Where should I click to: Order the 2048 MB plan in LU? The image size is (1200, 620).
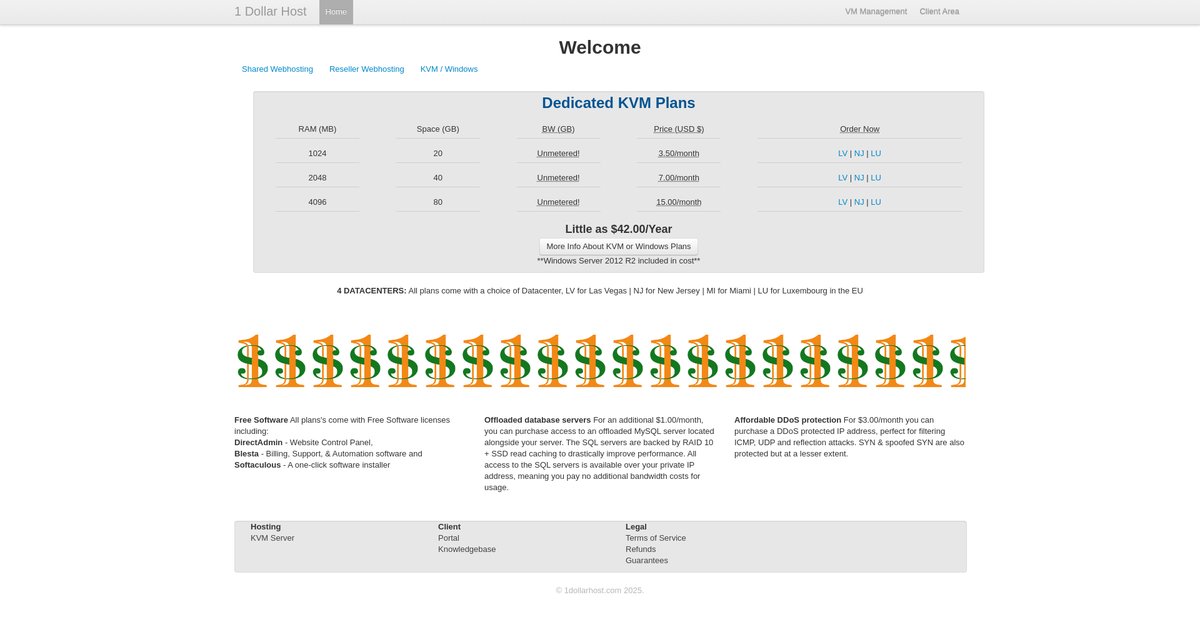point(876,177)
